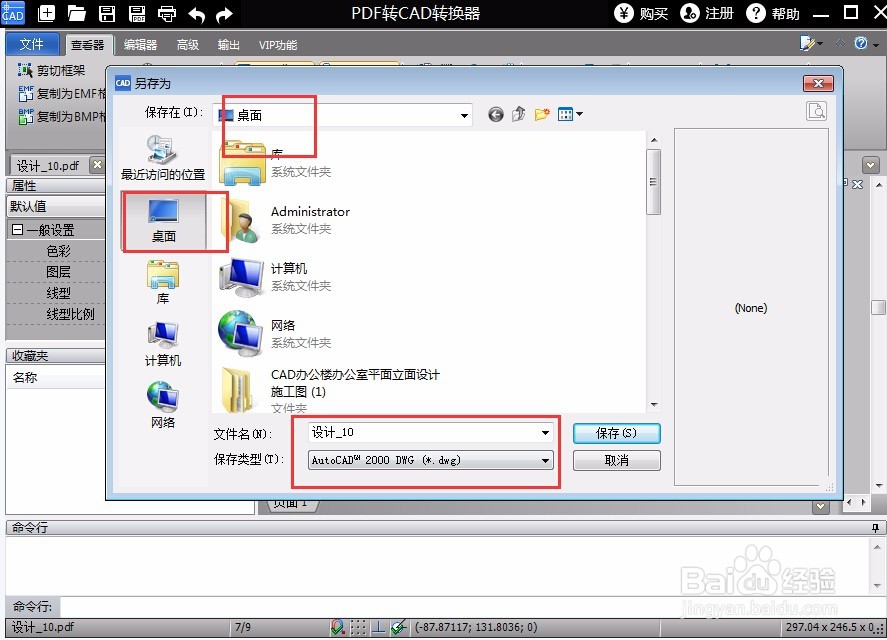Open the 保存在 location dropdown
887x640 pixels.
click(462, 114)
